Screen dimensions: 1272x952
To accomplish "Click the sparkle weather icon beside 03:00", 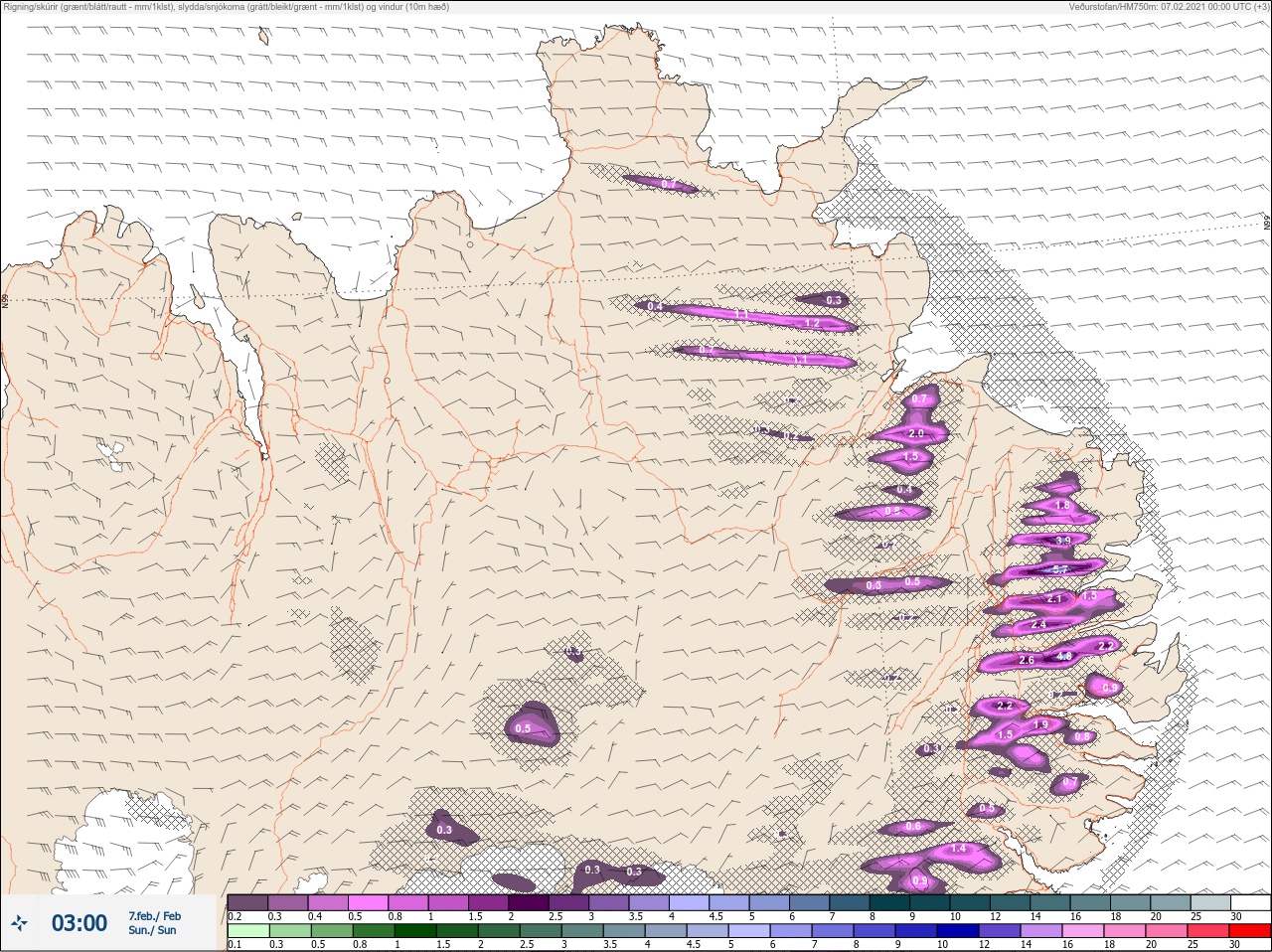I will pos(20,924).
